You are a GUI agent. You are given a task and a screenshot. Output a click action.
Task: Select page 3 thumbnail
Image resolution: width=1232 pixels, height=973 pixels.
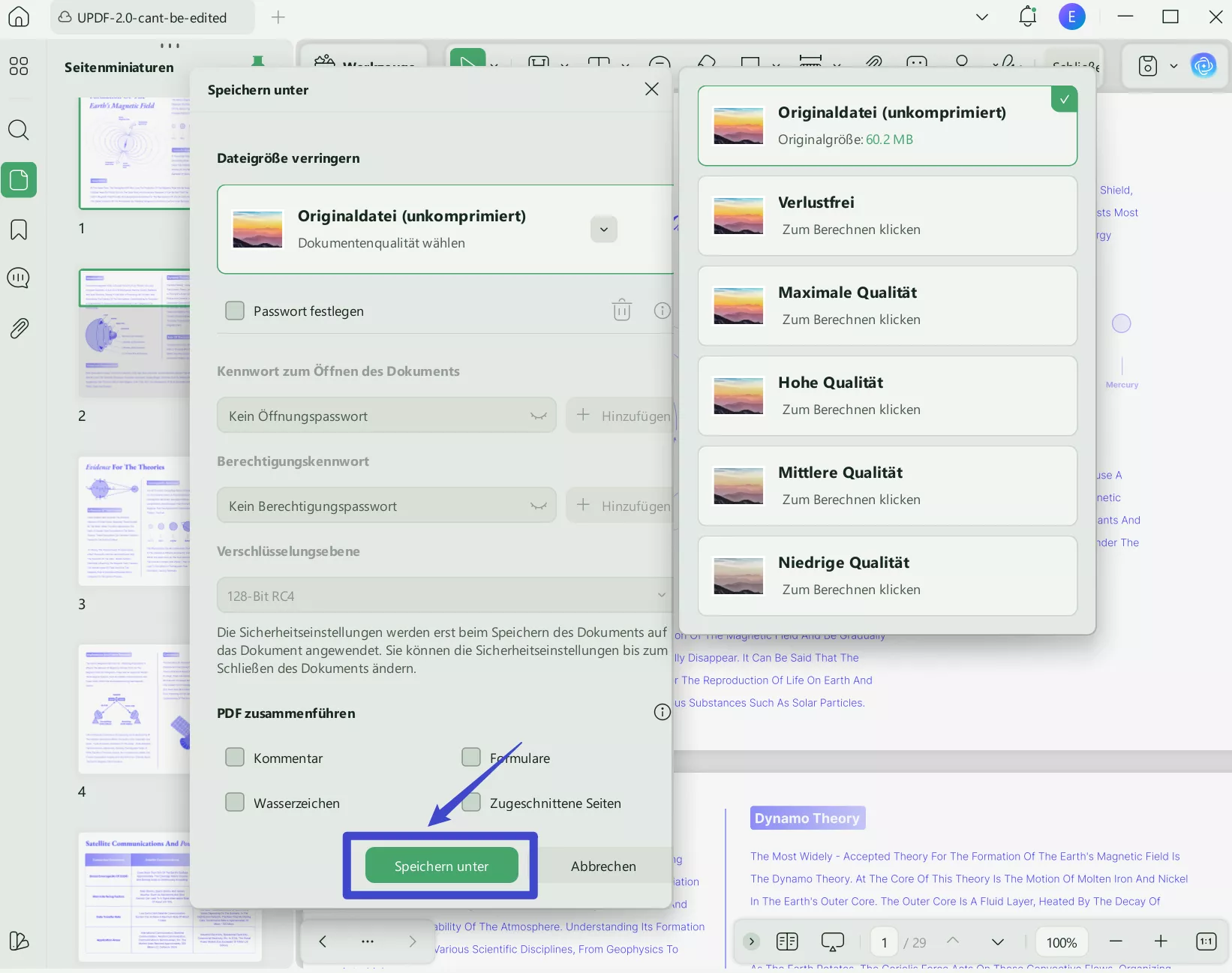[135, 521]
